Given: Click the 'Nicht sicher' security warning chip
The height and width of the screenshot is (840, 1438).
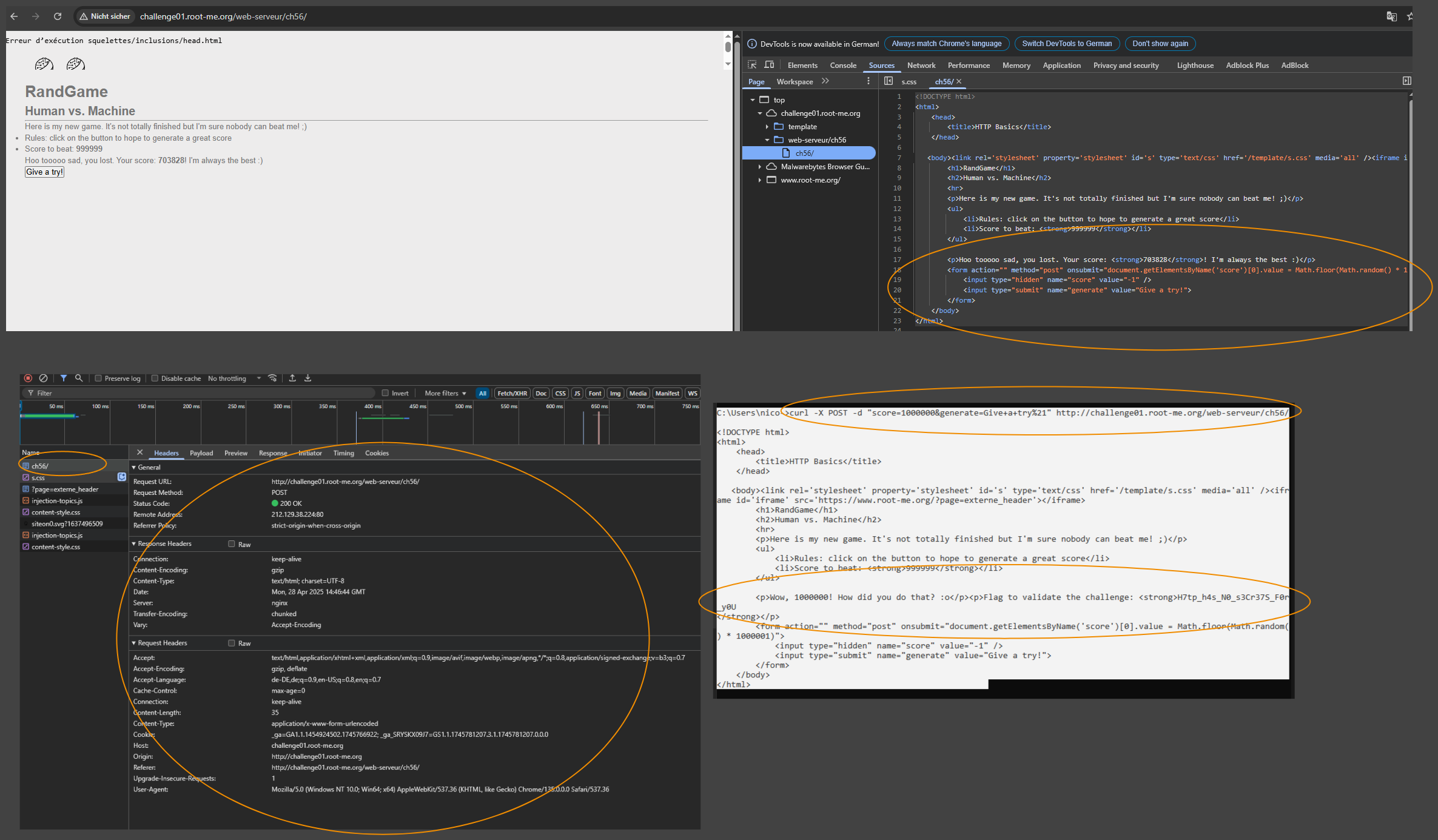Looking at the screenshot, I should click(x=105, y=16).
